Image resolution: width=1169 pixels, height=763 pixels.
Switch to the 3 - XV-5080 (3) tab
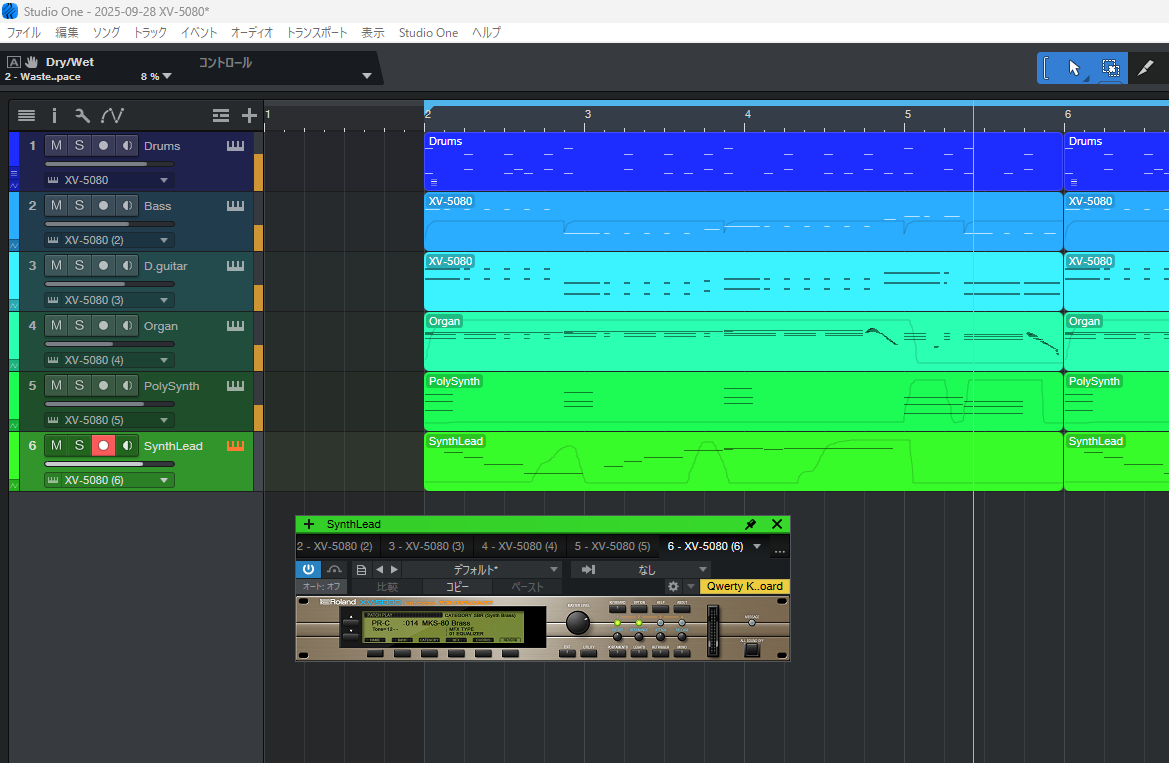(x=426, y=547)
